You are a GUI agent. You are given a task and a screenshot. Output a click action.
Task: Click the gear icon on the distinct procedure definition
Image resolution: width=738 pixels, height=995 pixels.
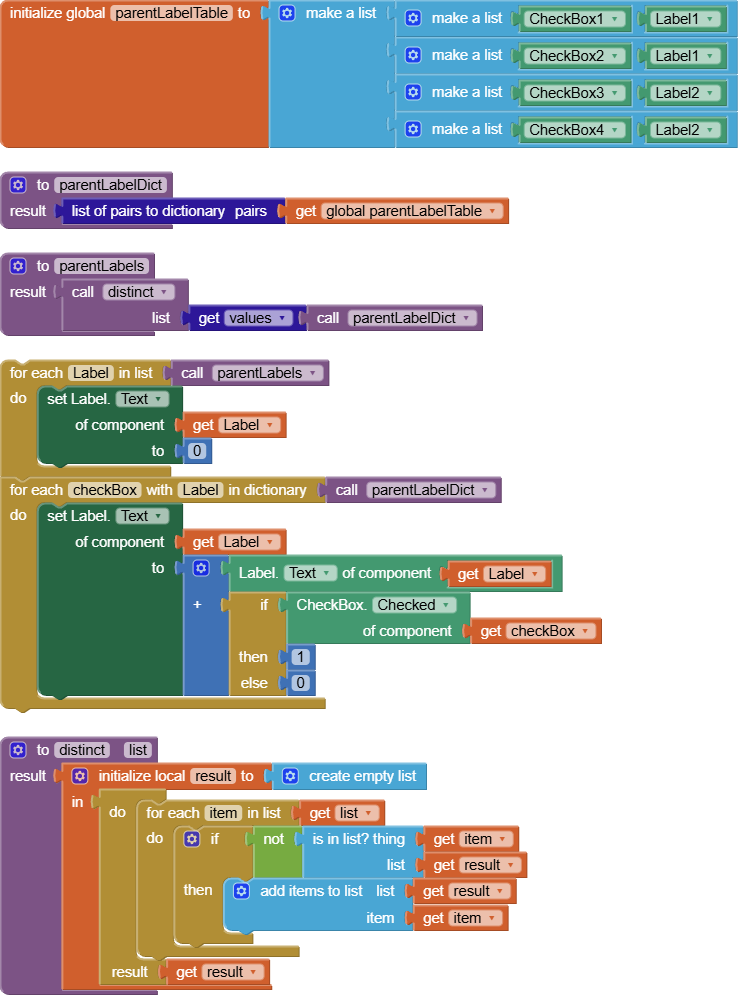(17, 750)
